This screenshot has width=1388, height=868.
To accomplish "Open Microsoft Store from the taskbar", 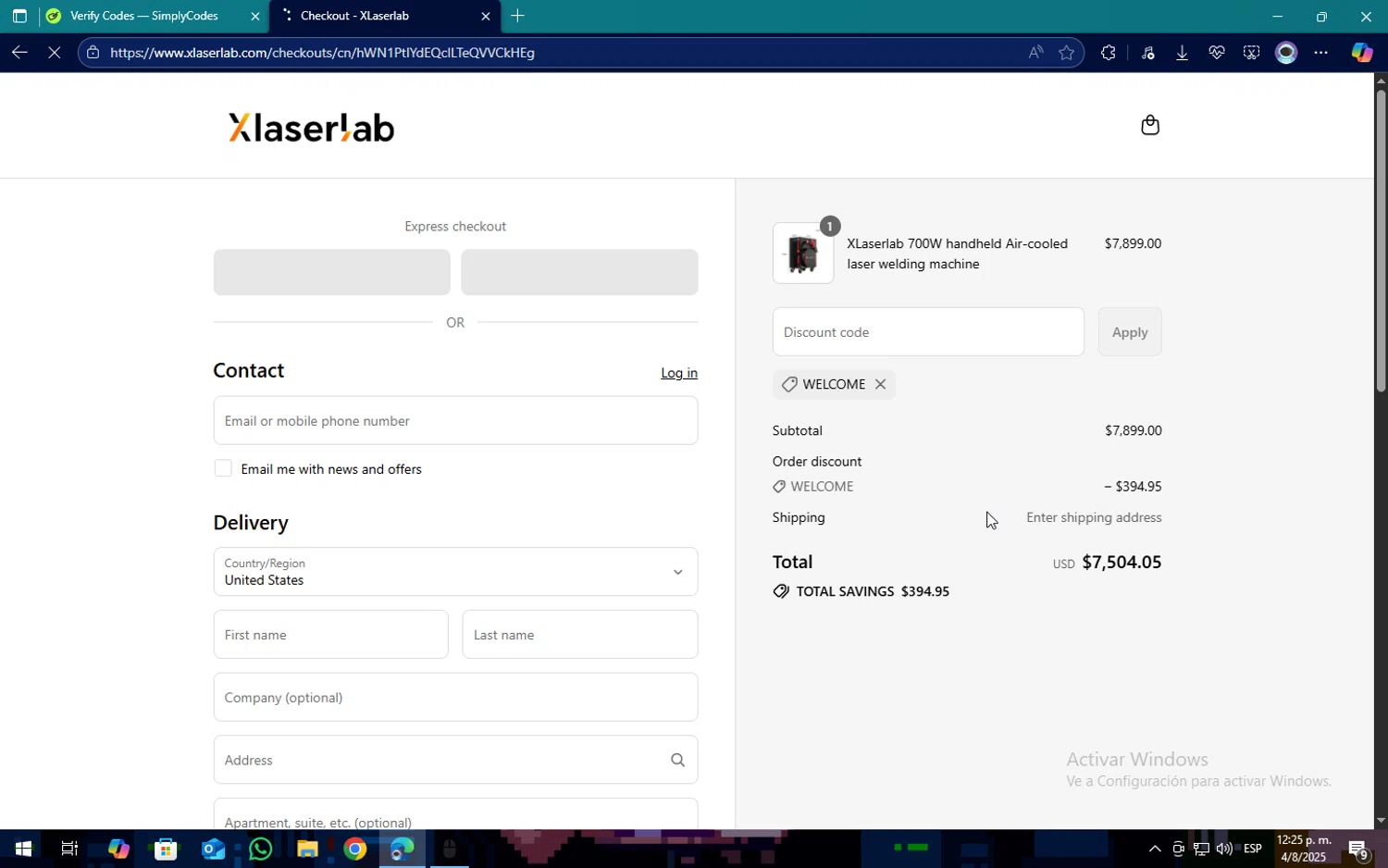I will click(166, 849).
